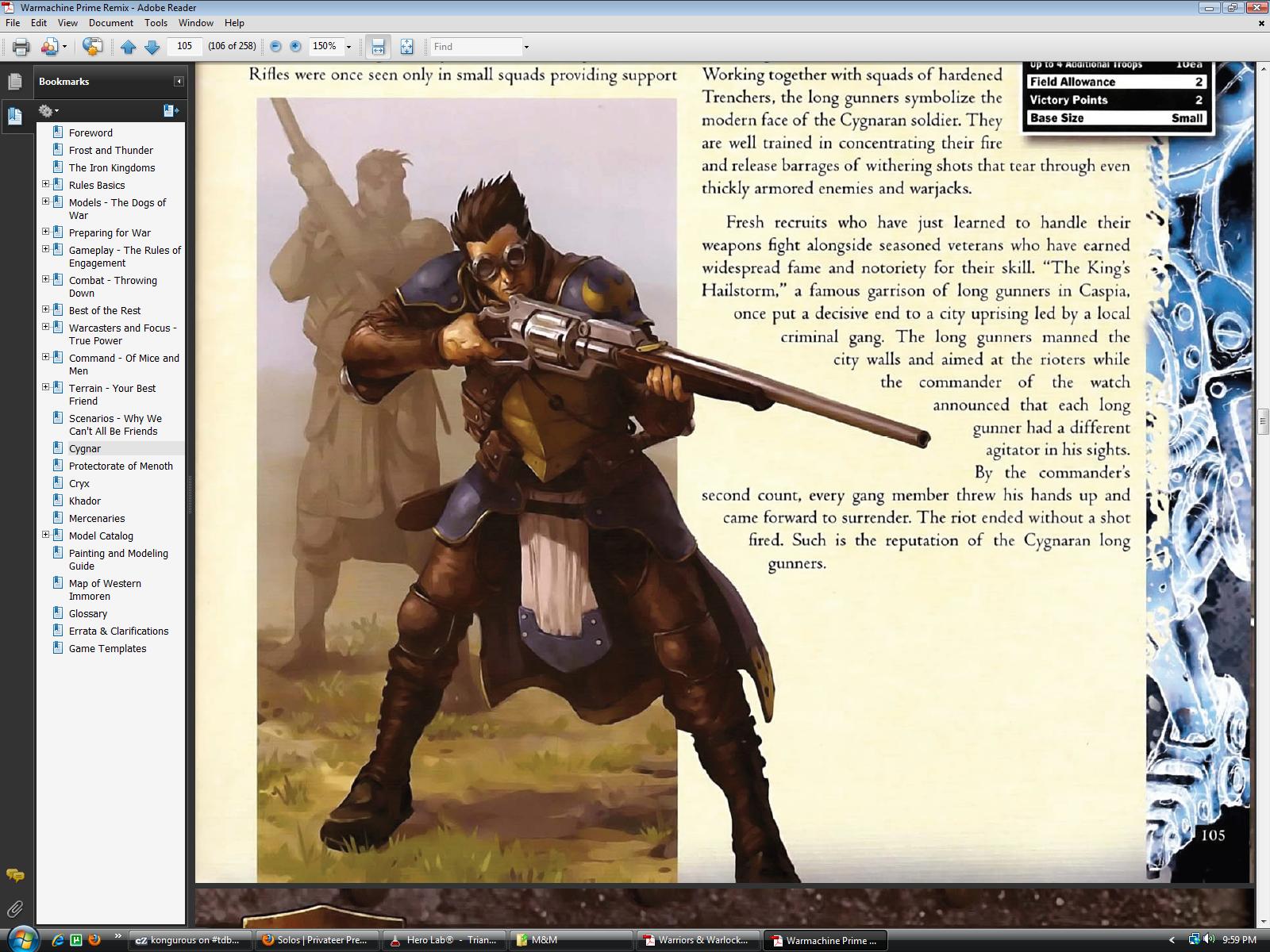Open the Khador bookmark

click(x=85, y=501)
